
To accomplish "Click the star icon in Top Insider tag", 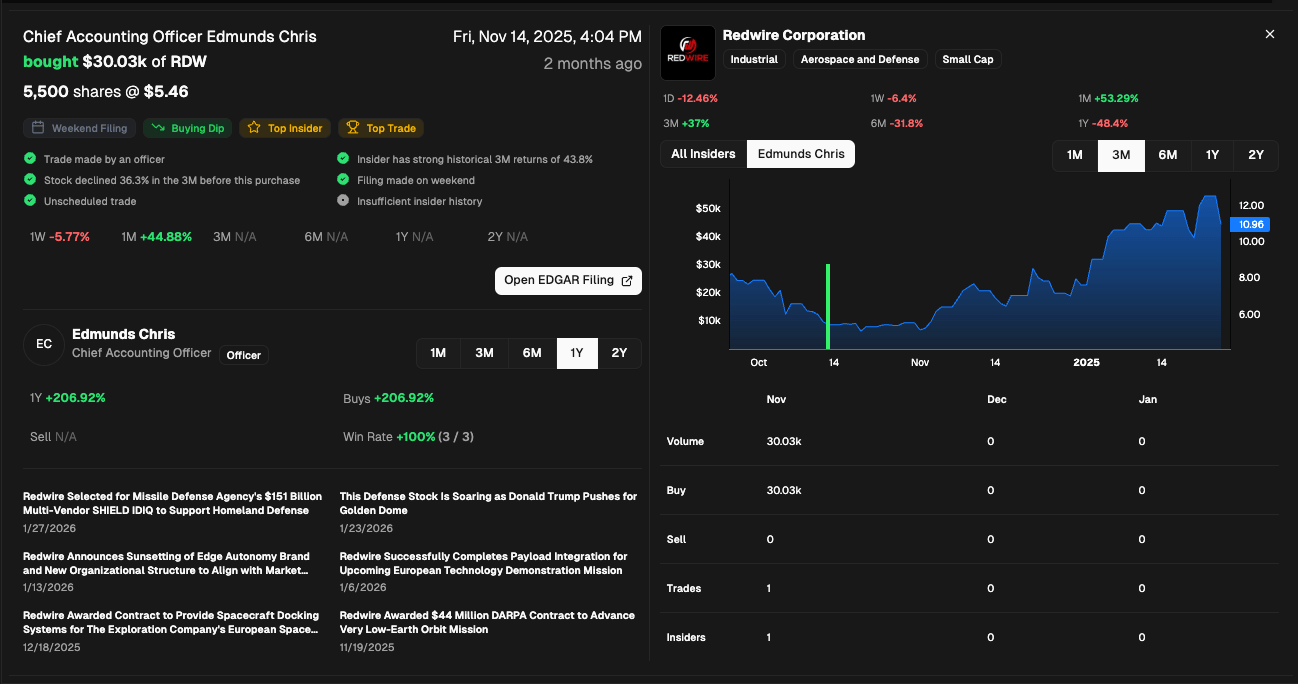I will point(254,128).
